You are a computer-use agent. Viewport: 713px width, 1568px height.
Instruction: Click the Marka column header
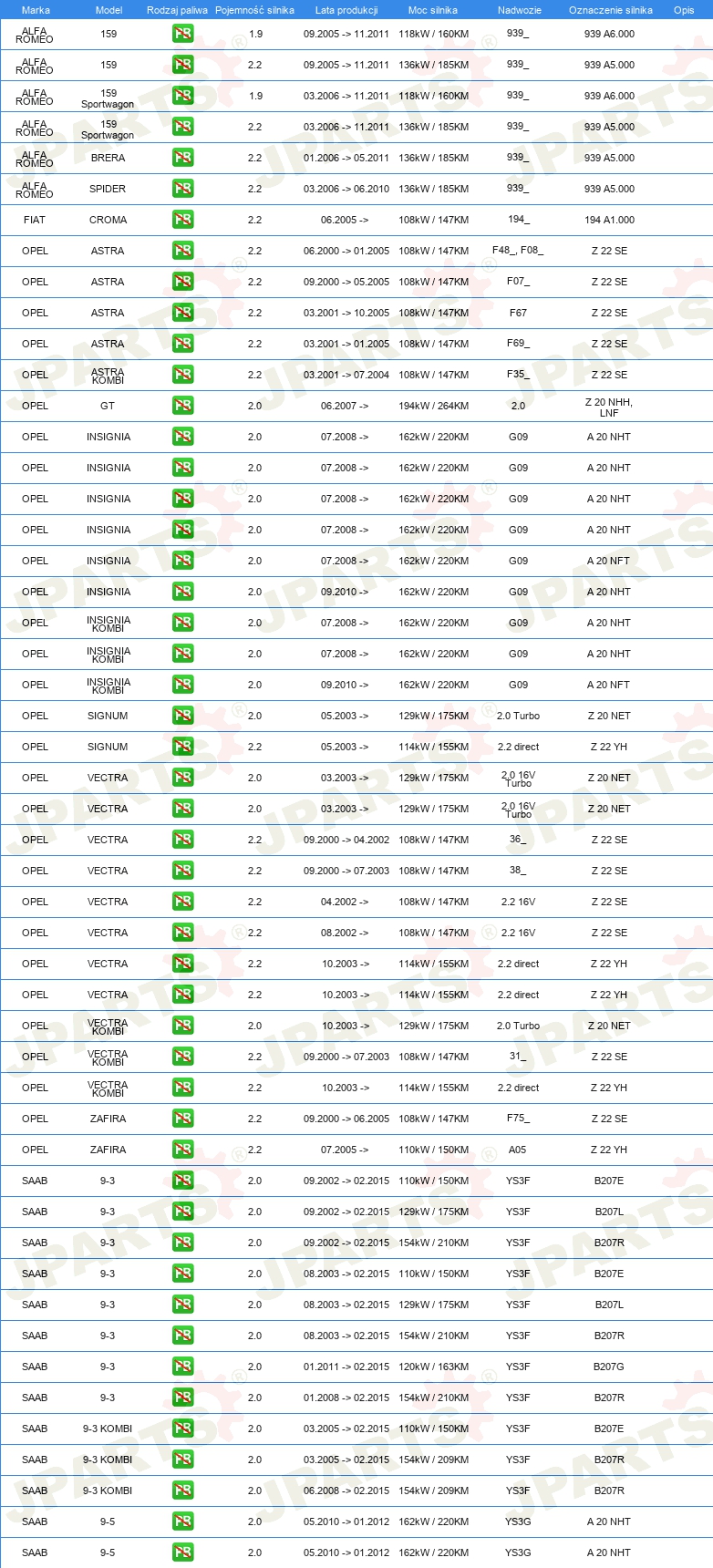pyautogui.click(x=36, y=10)
